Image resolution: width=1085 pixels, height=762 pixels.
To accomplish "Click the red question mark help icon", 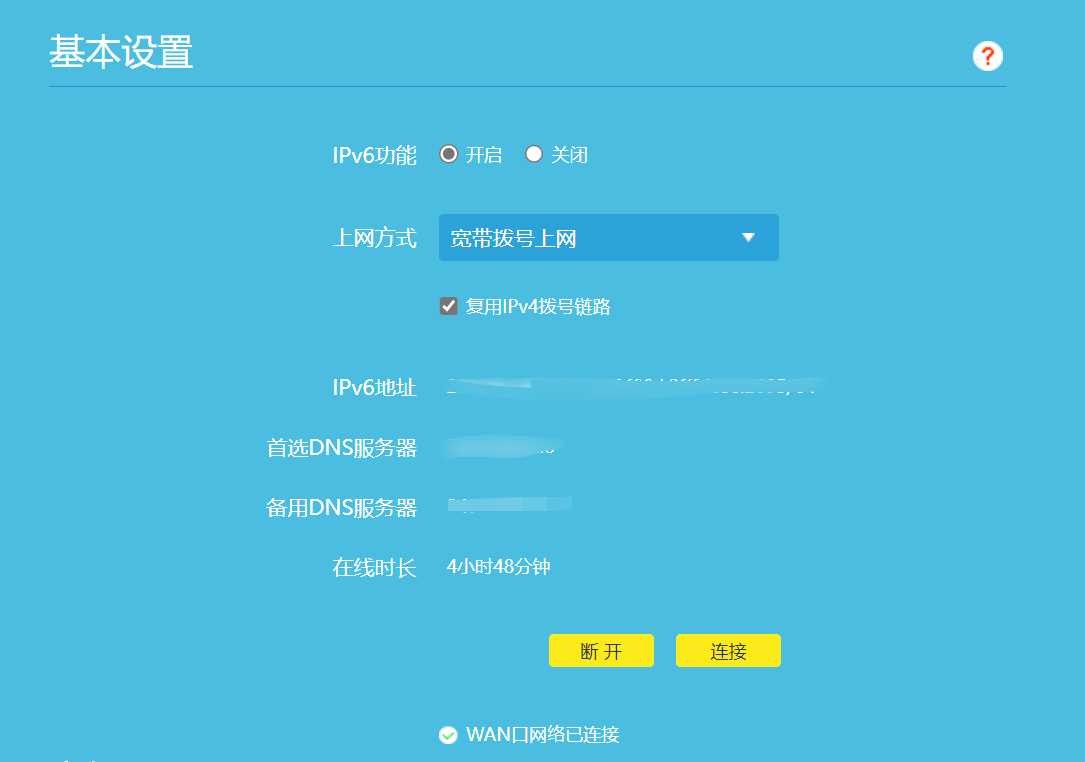I will point(987,56).
